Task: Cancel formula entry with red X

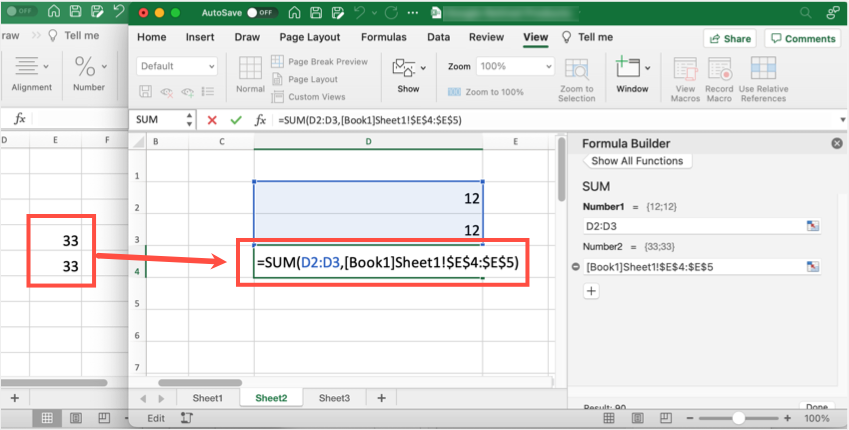Action: 212,119
